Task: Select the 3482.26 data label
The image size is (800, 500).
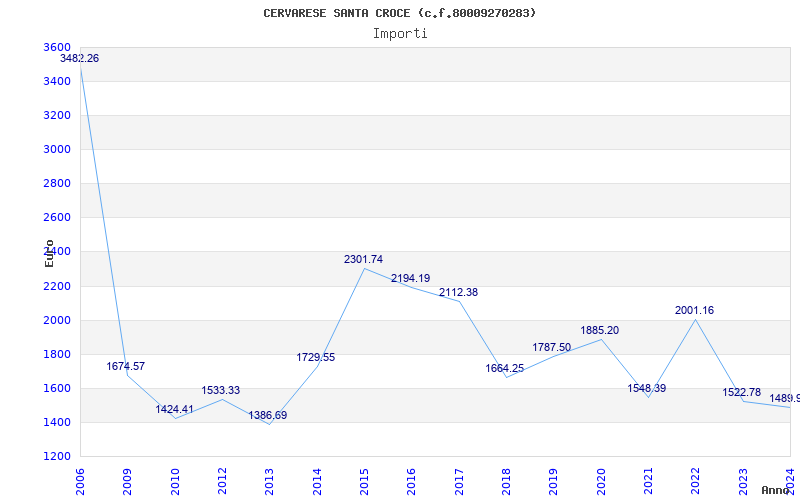Action: pyautogui.click(x=80, y=58)
